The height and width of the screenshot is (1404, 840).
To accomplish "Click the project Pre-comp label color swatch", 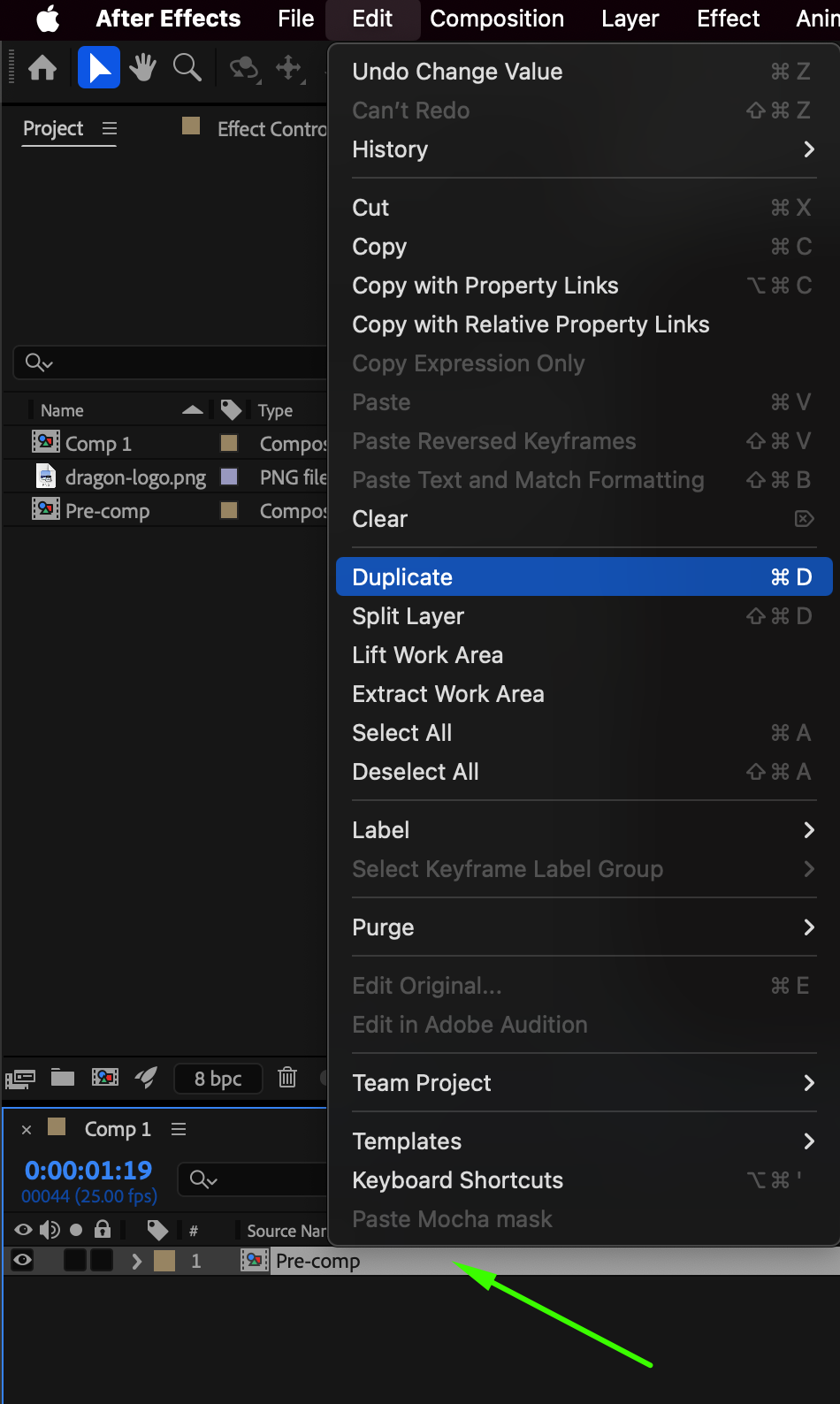I will [229, 510].
